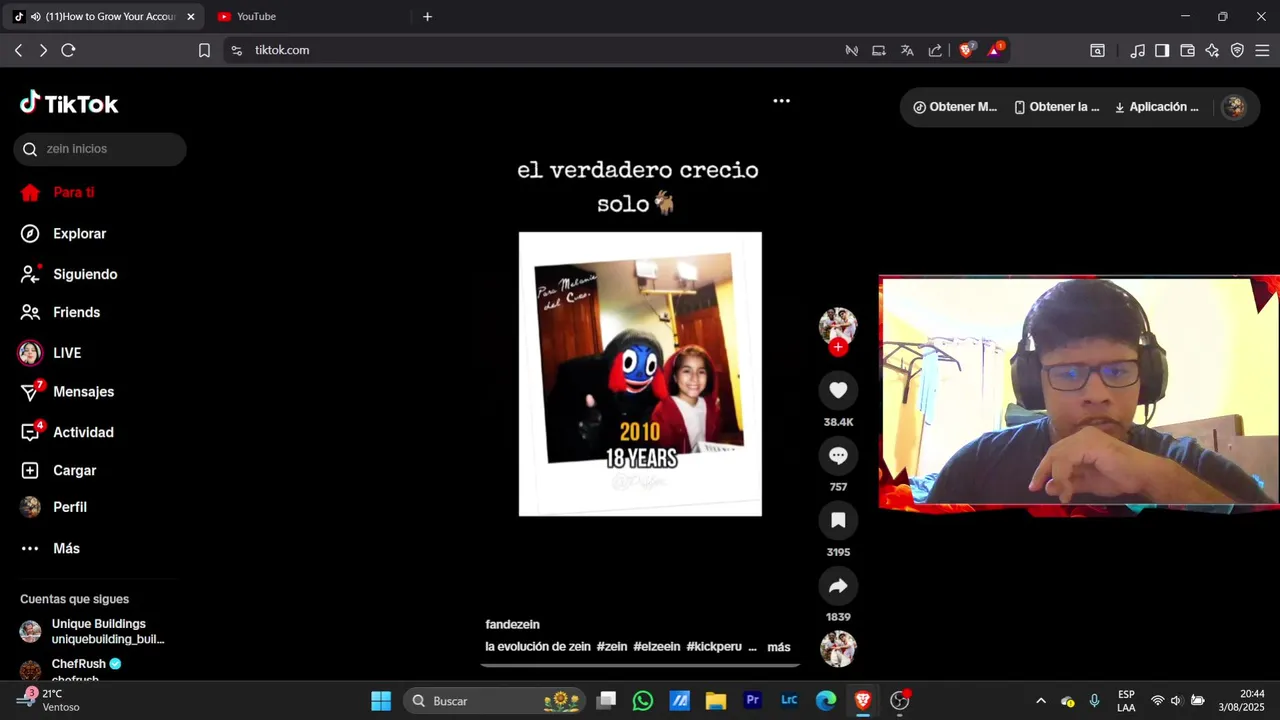Toggle the Brave sidebar panel
The image size is (1280, 720).
click(x=1162, y=50)
